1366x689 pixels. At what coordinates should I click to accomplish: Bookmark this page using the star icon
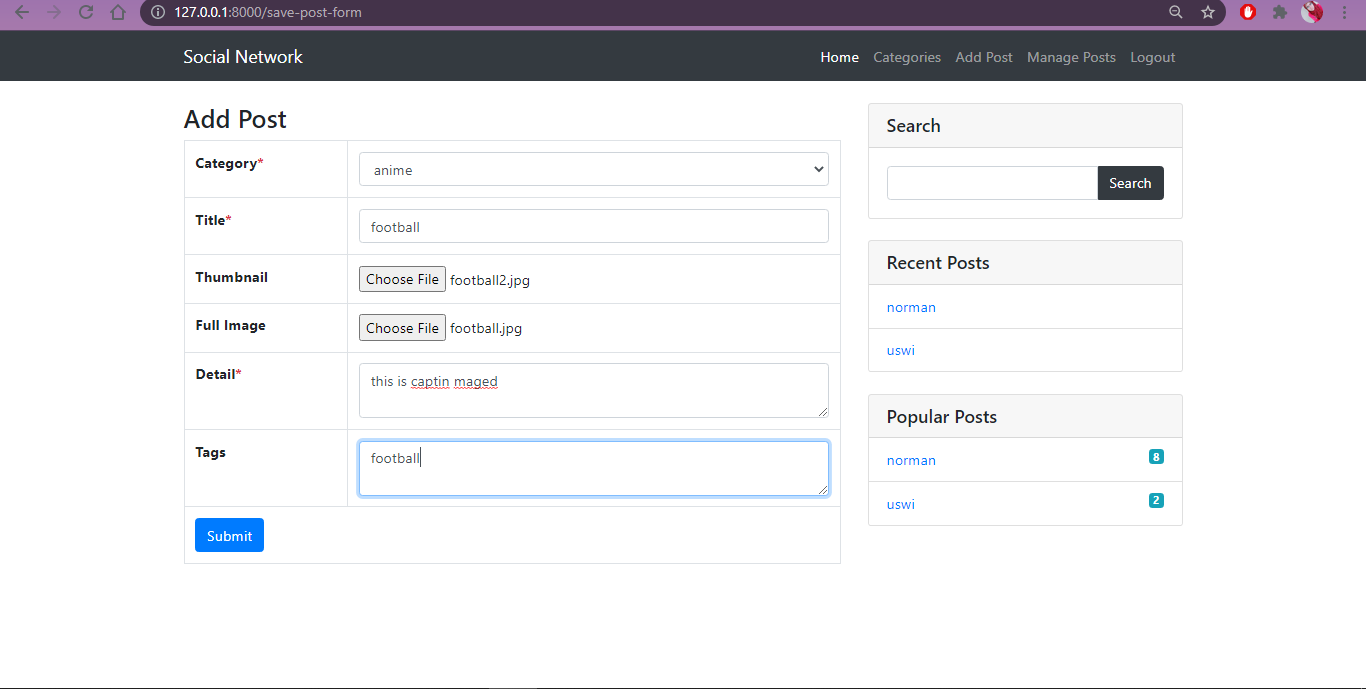[1208, 12]
